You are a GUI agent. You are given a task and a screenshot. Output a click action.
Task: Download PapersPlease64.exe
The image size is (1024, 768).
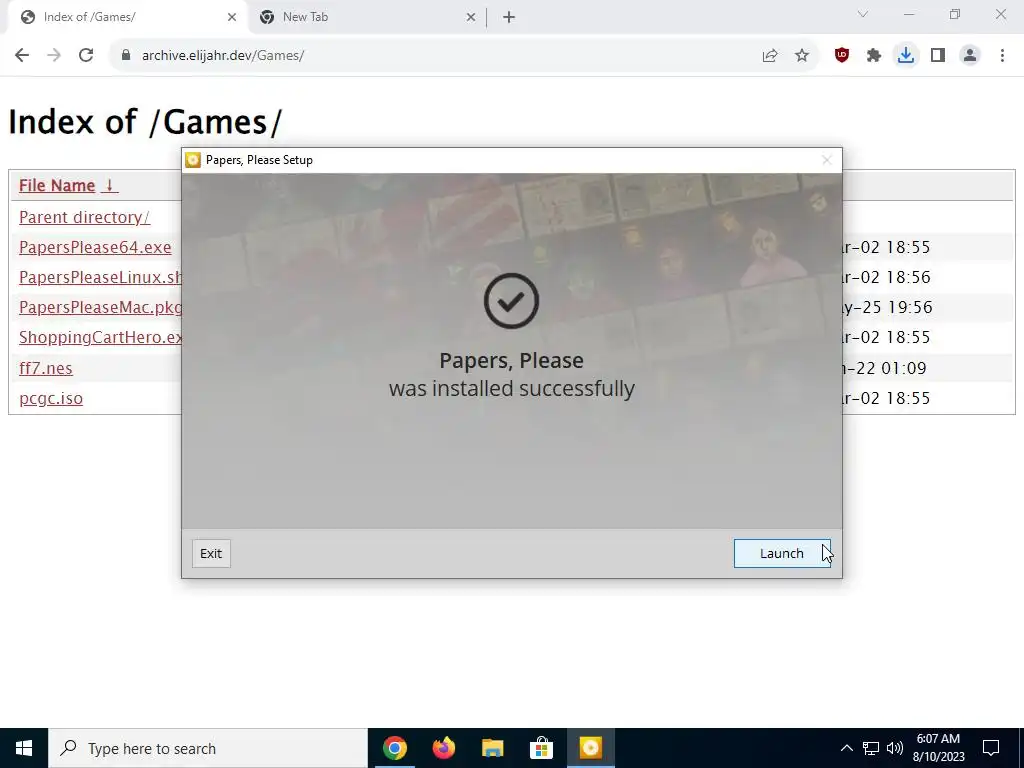95,248
